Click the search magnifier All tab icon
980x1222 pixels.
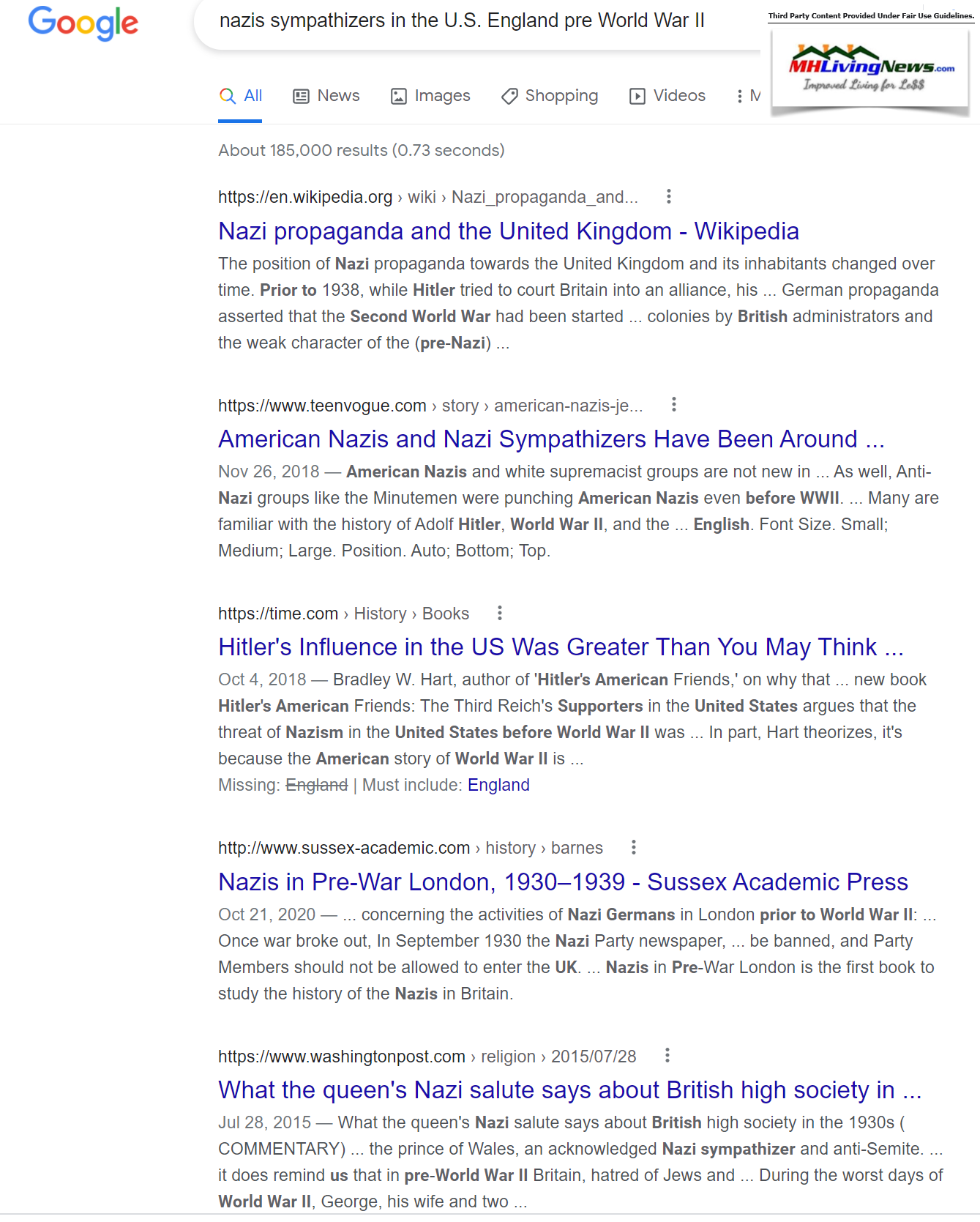tap(228, 96)
